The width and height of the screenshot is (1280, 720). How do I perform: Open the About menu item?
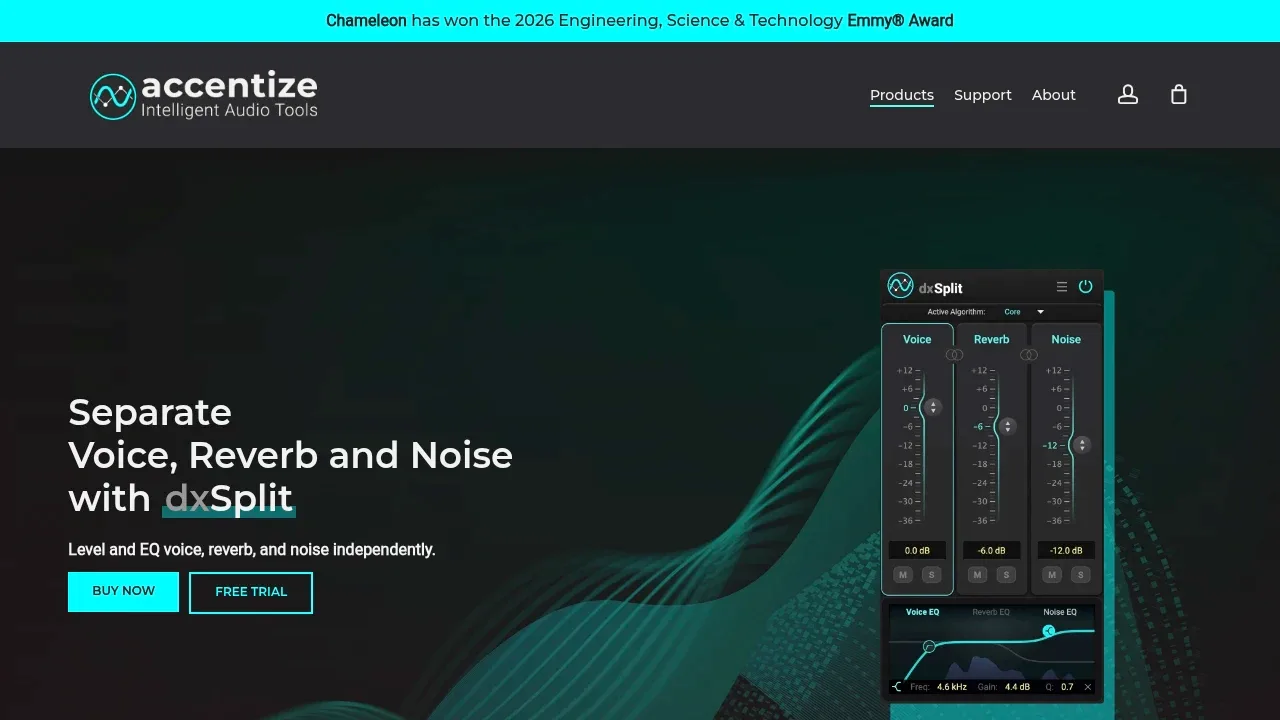pyautogui.click(x=1054, y=95)
